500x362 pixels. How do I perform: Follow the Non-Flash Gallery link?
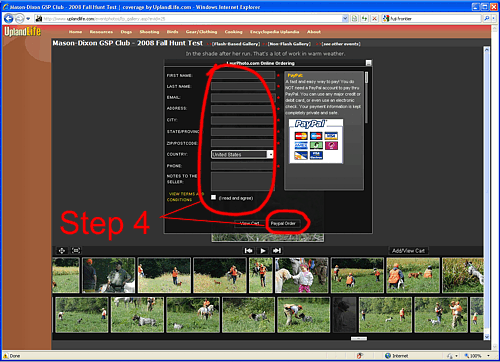click(x=289, y=44)
